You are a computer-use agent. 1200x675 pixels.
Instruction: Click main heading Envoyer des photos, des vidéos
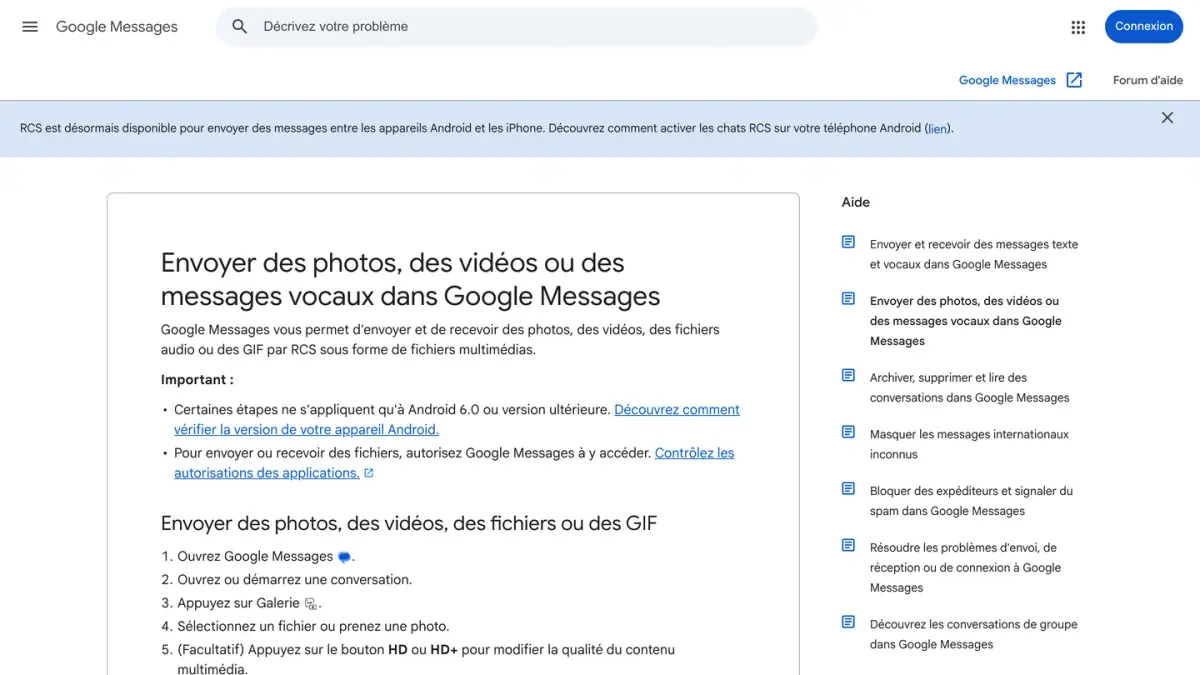pos(410,279)
